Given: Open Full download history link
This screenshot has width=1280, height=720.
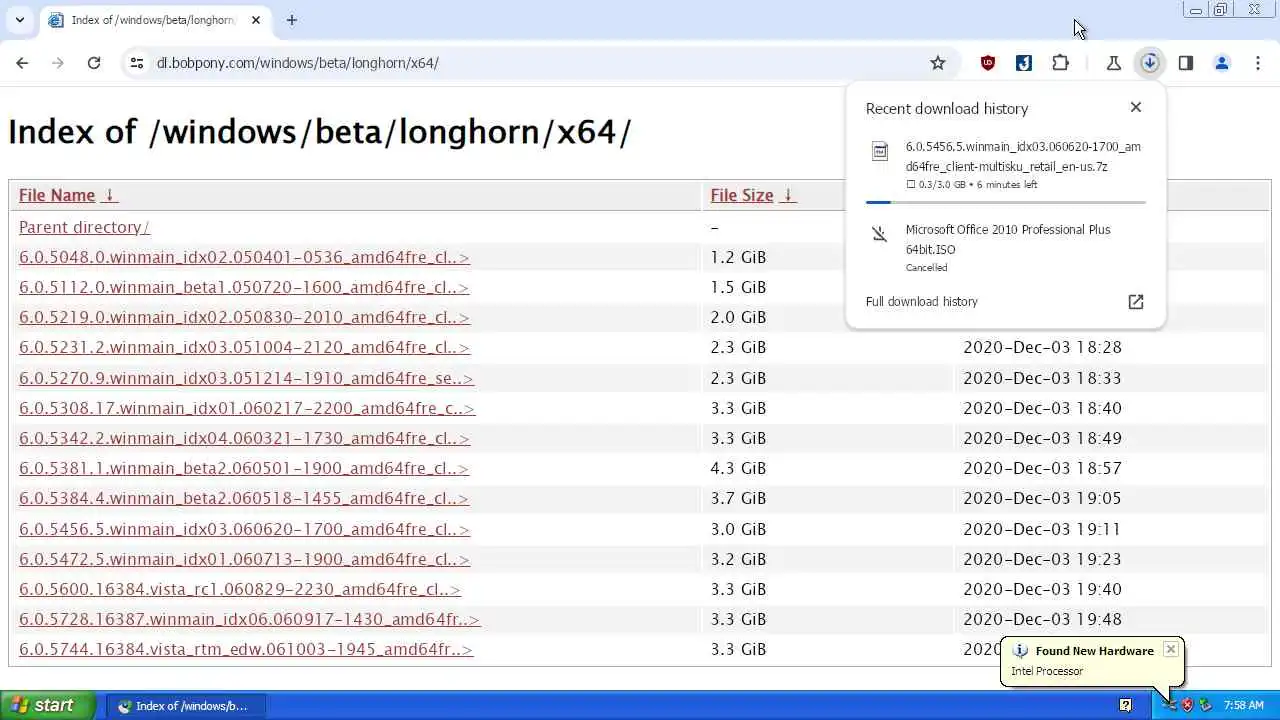Looking at the screenshot, I should 922,301.
